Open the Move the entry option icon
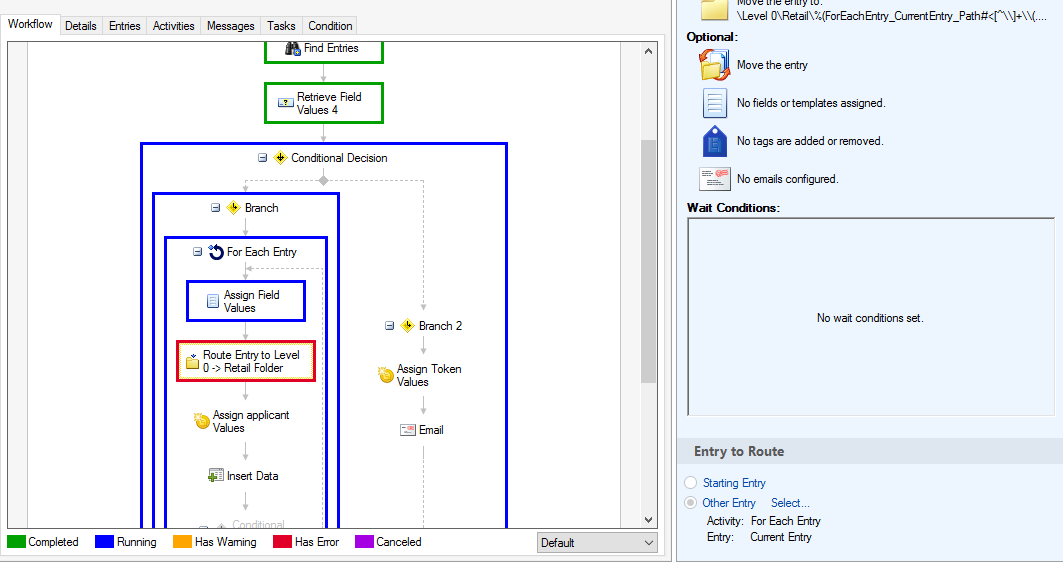Viewport: 1063px width, 562px height. 714,65
